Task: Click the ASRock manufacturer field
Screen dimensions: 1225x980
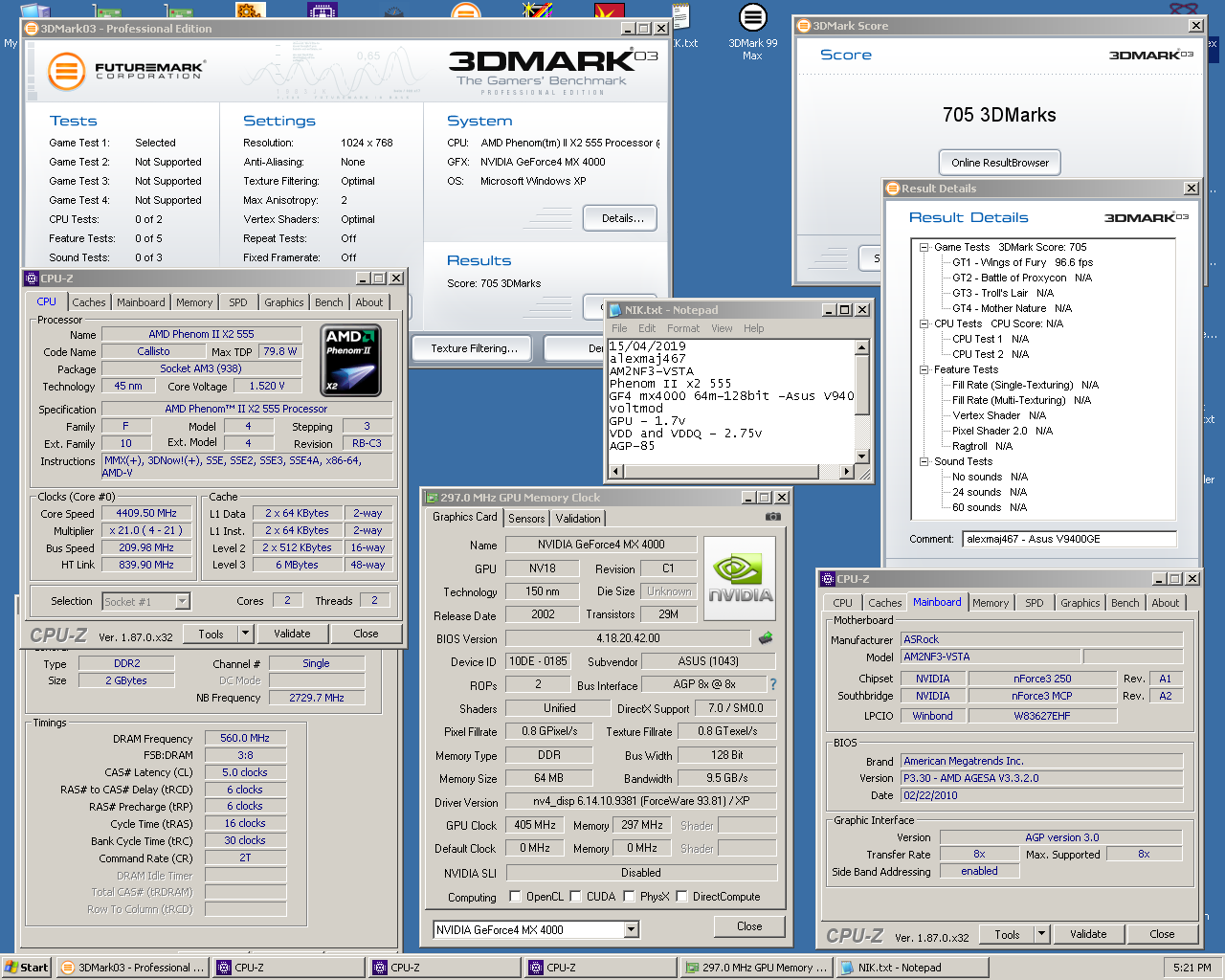Action: point(1042,639)
